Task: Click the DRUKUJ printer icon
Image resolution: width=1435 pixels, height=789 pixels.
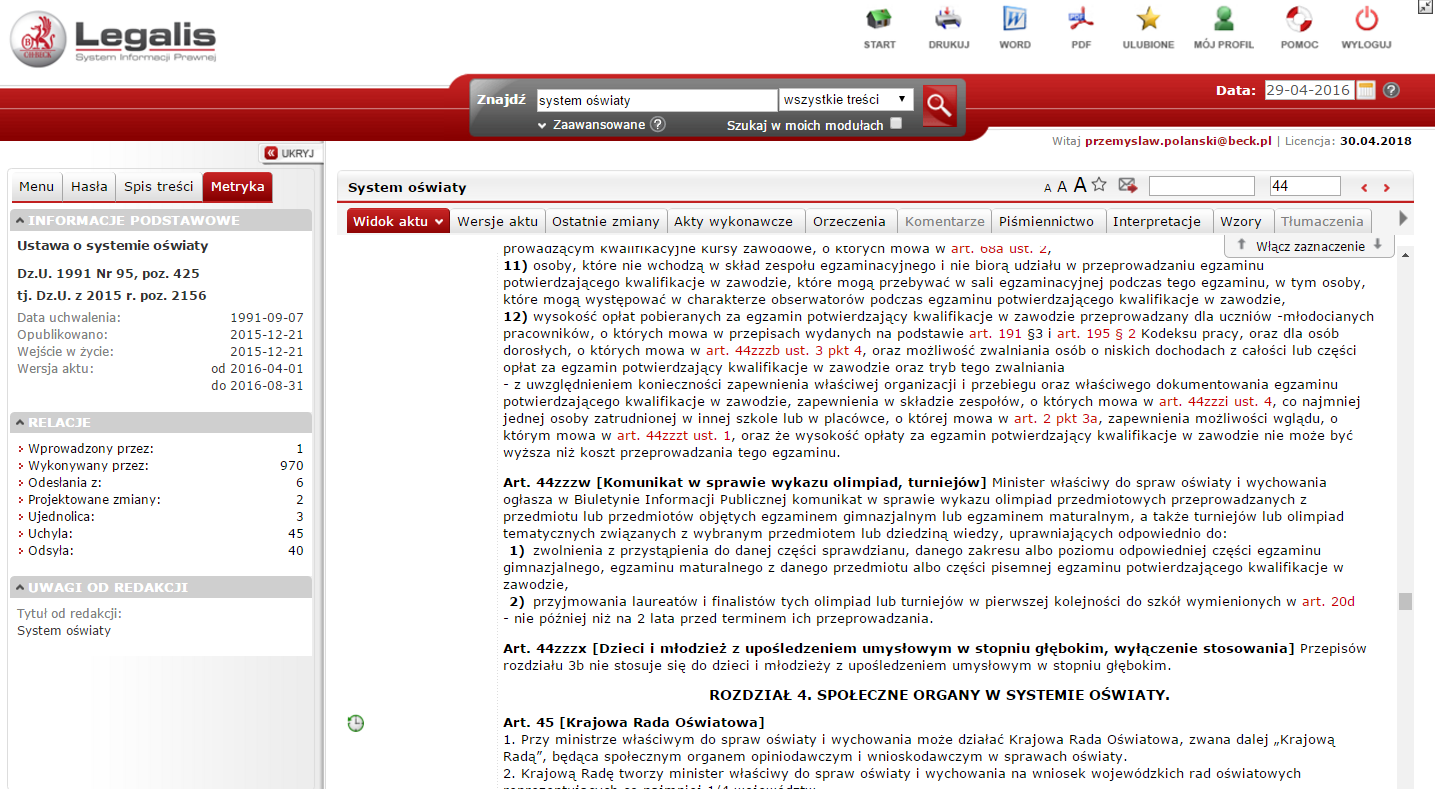Action: (x=948, y=20)
